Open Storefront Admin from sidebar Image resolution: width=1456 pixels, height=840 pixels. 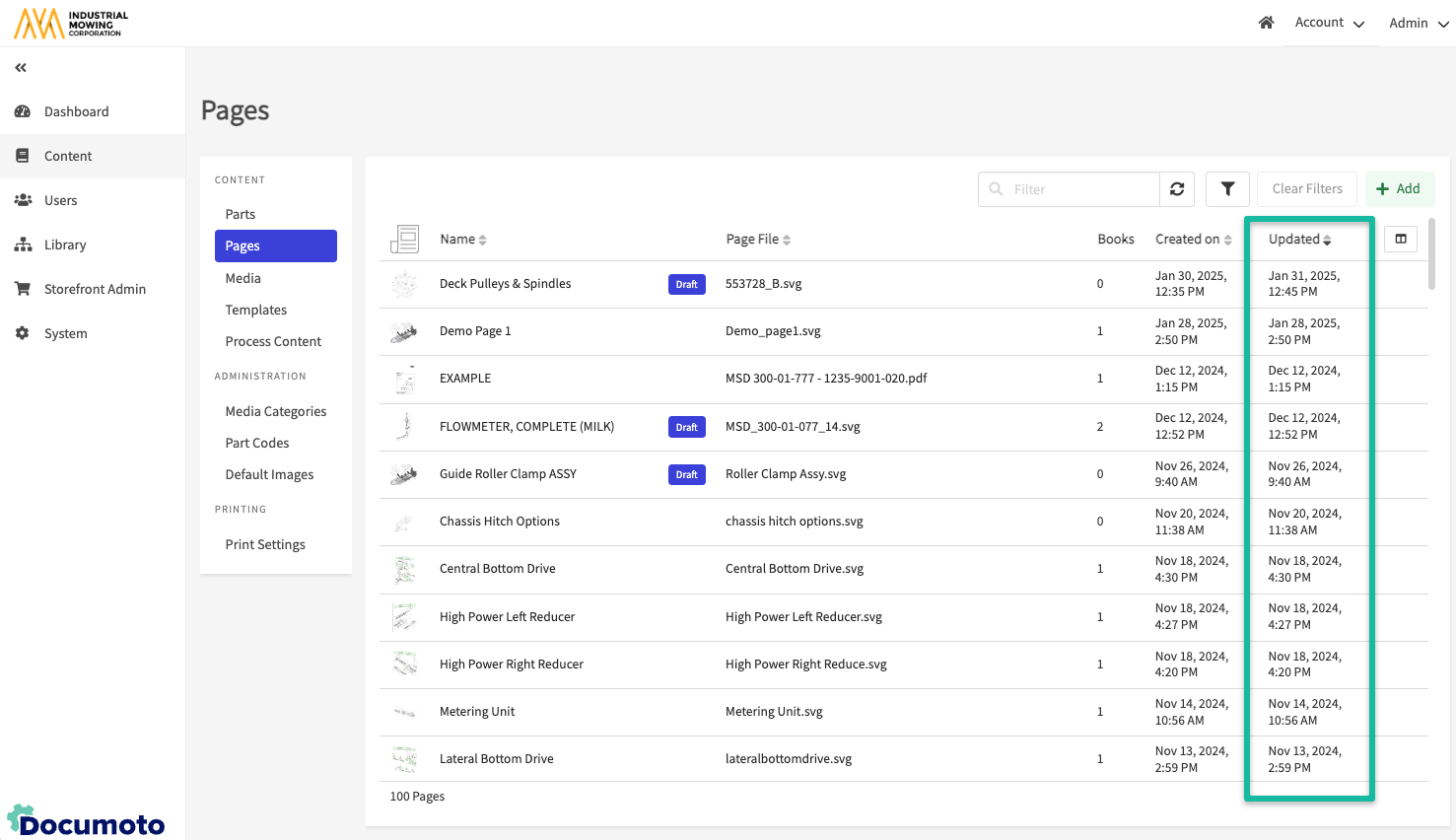click(x=95, y=289)
